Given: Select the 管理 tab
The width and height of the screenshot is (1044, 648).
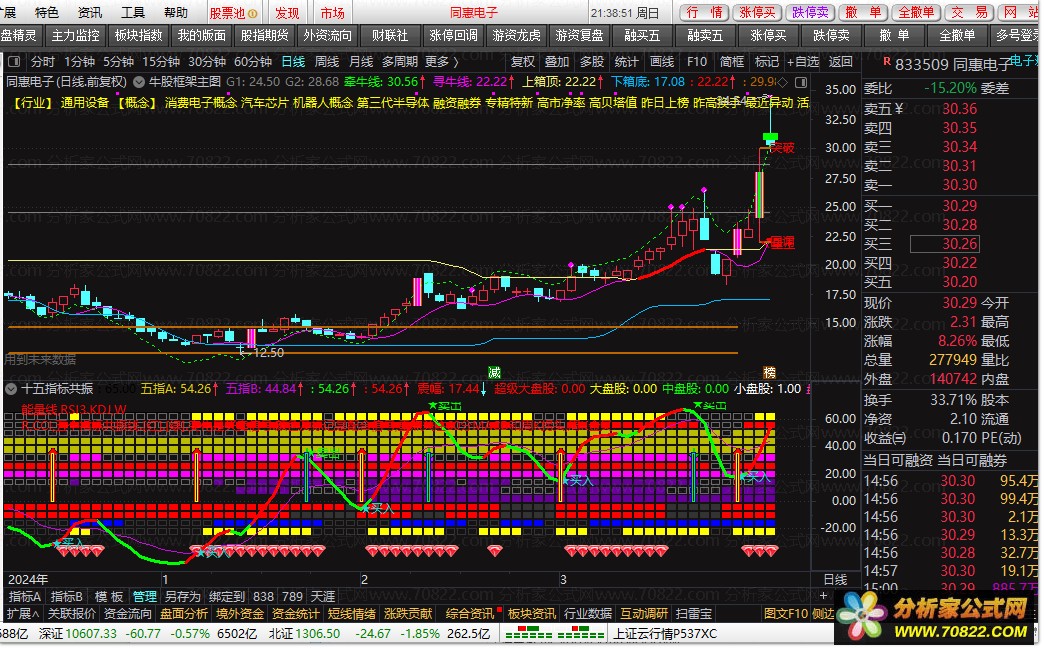Looking at the screenshot, I should (x=144, y=597).
